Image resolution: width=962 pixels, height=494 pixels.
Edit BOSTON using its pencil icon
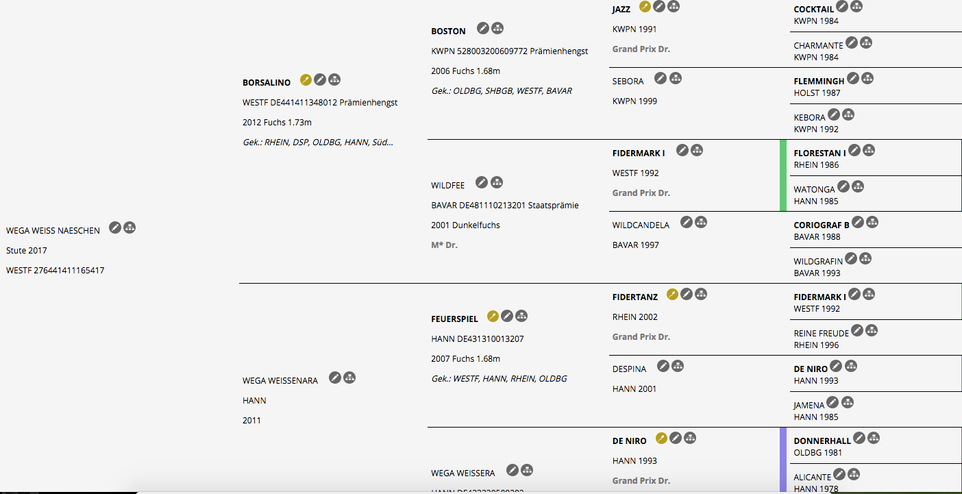coord(483,28)
